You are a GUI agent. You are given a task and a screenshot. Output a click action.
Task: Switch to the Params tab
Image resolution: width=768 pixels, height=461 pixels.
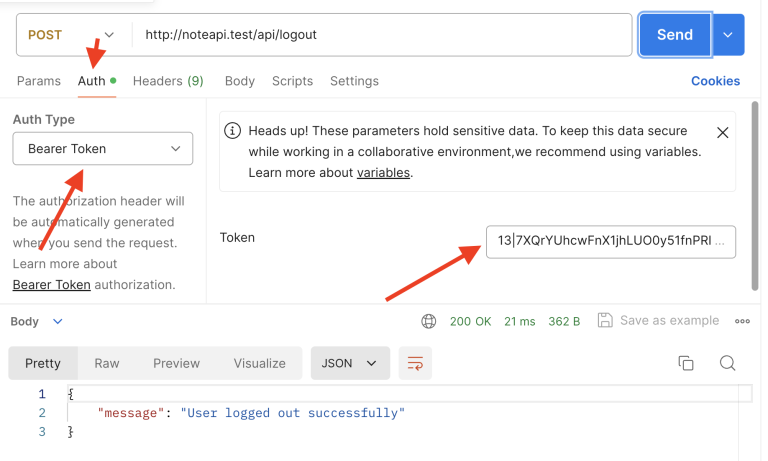(x=38, y=81)
